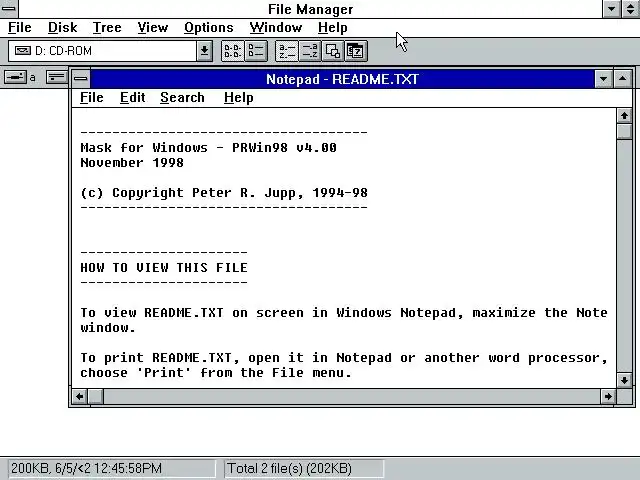This screenshot has height=480, width=640.
Task: Open Window menu in File Manager
Action: [276, 27]
